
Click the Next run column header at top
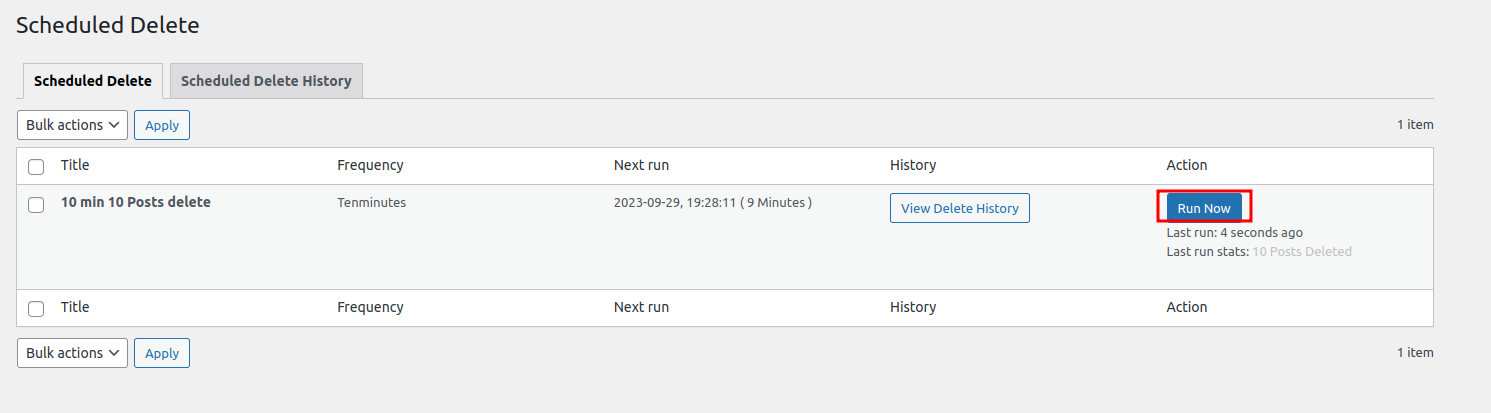(x=641, y=165)
